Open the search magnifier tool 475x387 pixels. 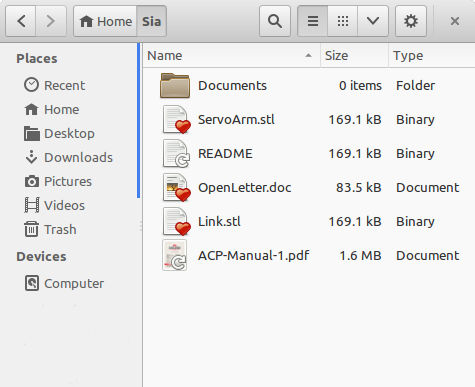tap(275, 21)
